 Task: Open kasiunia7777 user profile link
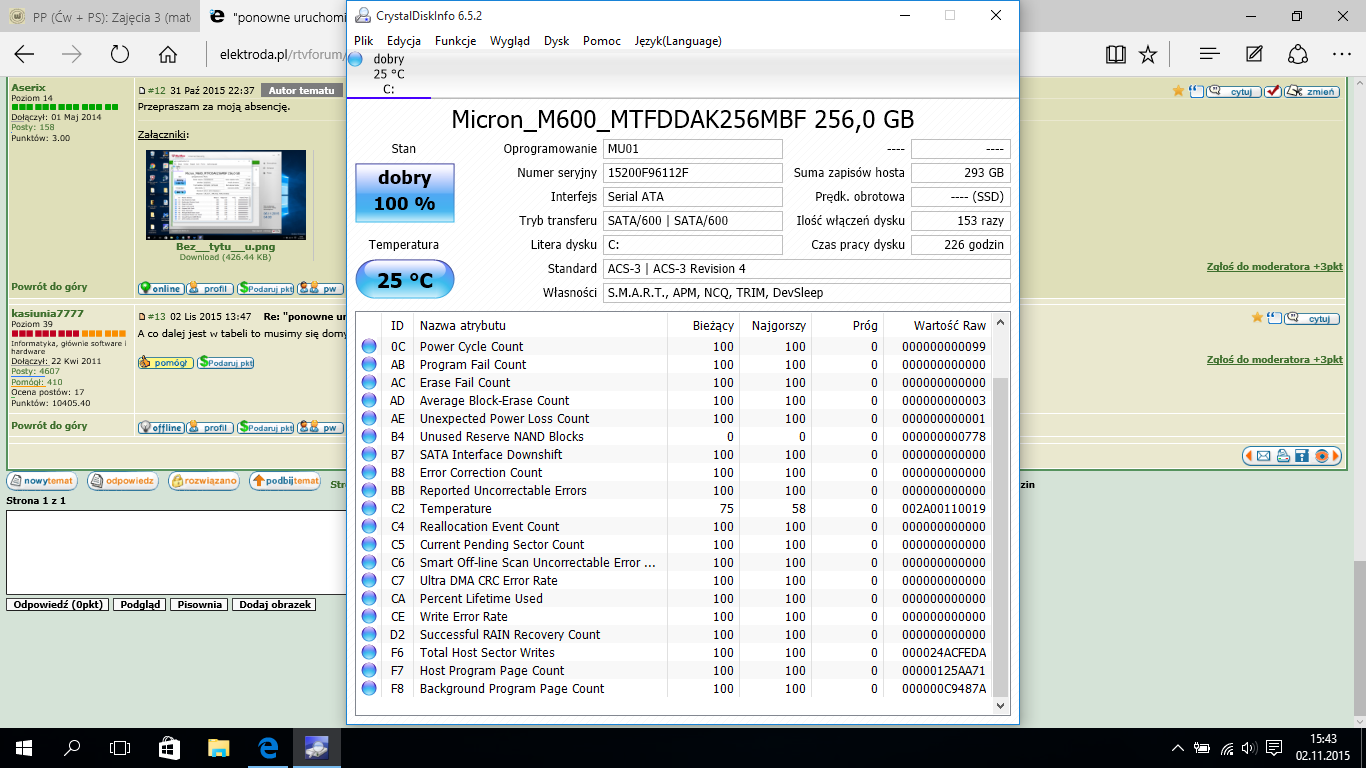[x=47, y=314]
